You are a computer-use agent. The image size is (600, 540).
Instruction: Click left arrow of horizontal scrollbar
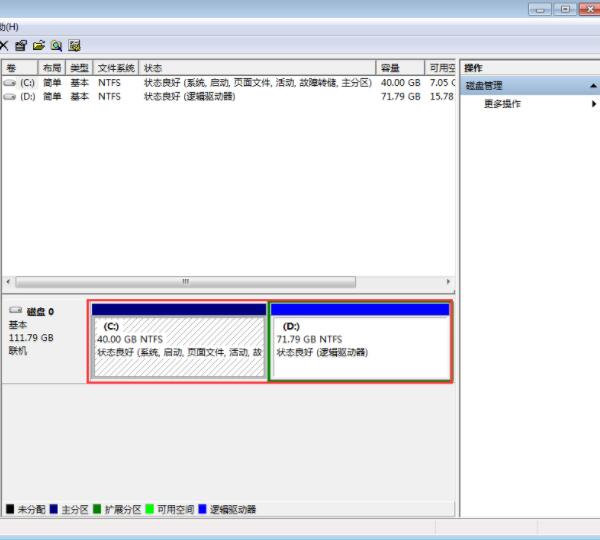pos(8,282)
